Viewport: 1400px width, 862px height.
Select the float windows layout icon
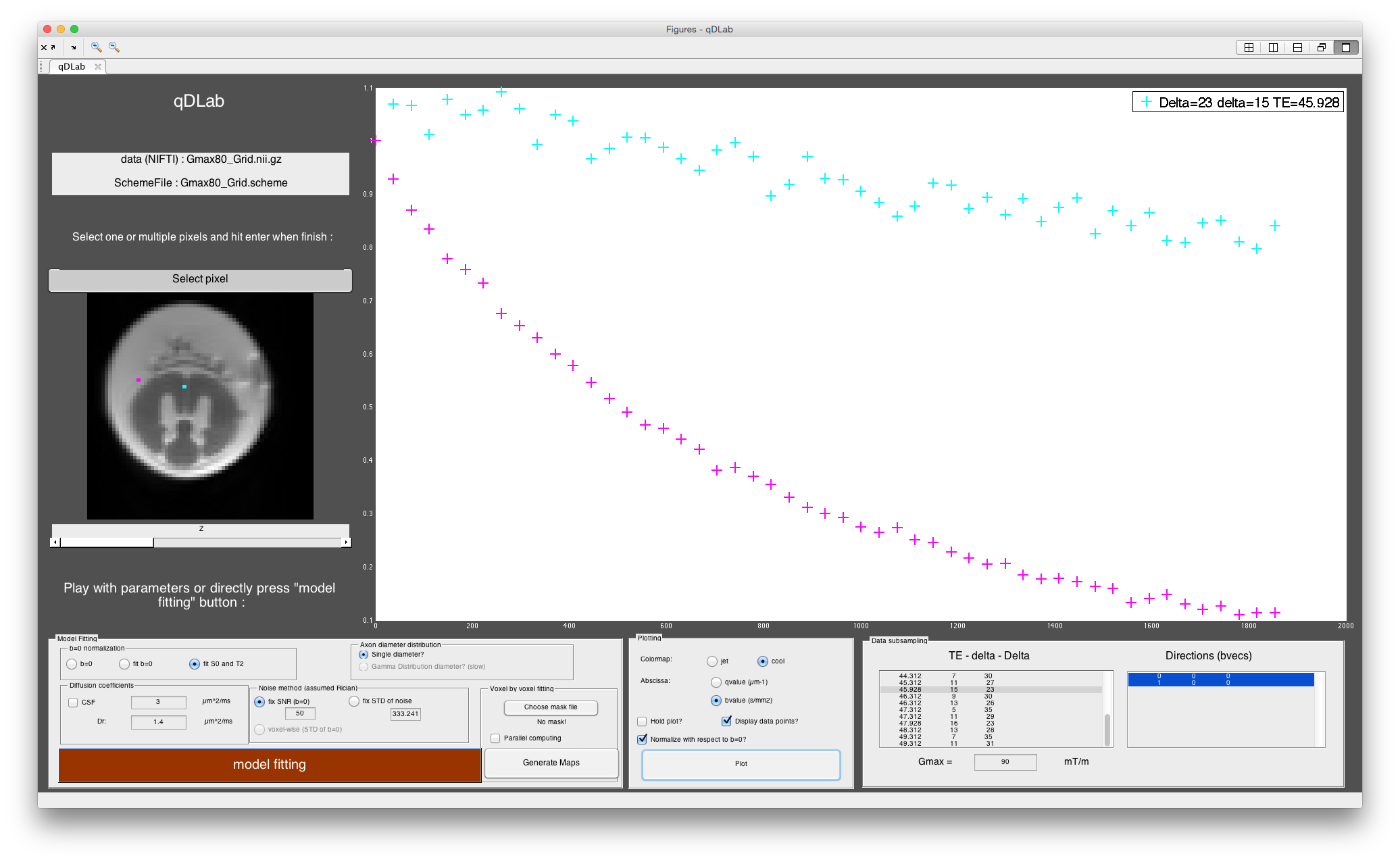click(1322, 47)
